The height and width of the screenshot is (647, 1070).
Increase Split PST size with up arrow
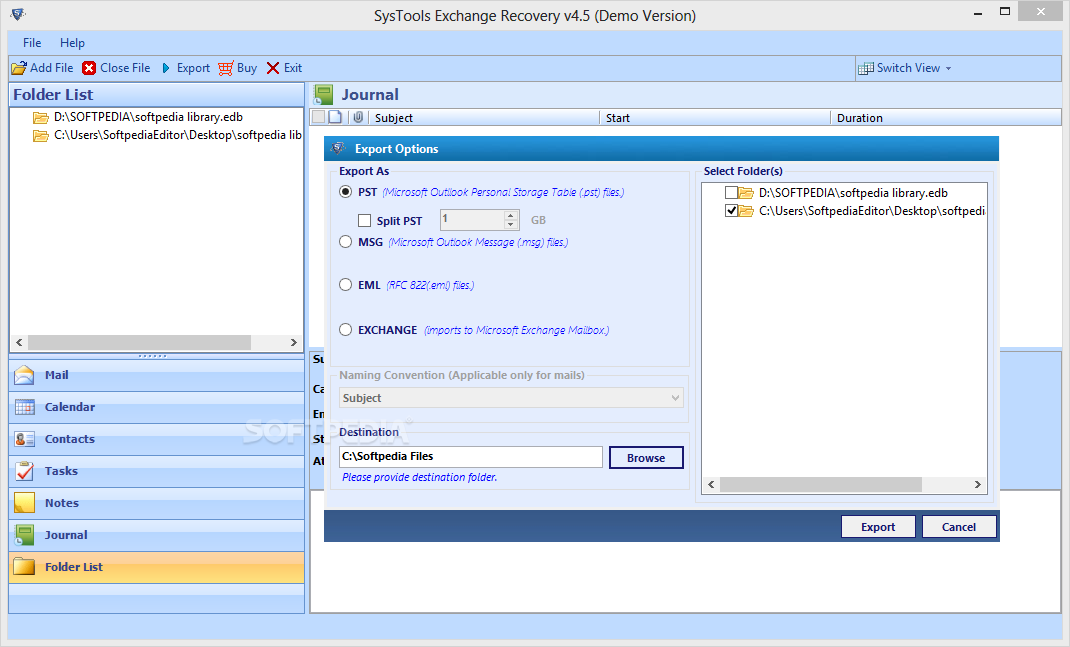click(510, 215)
